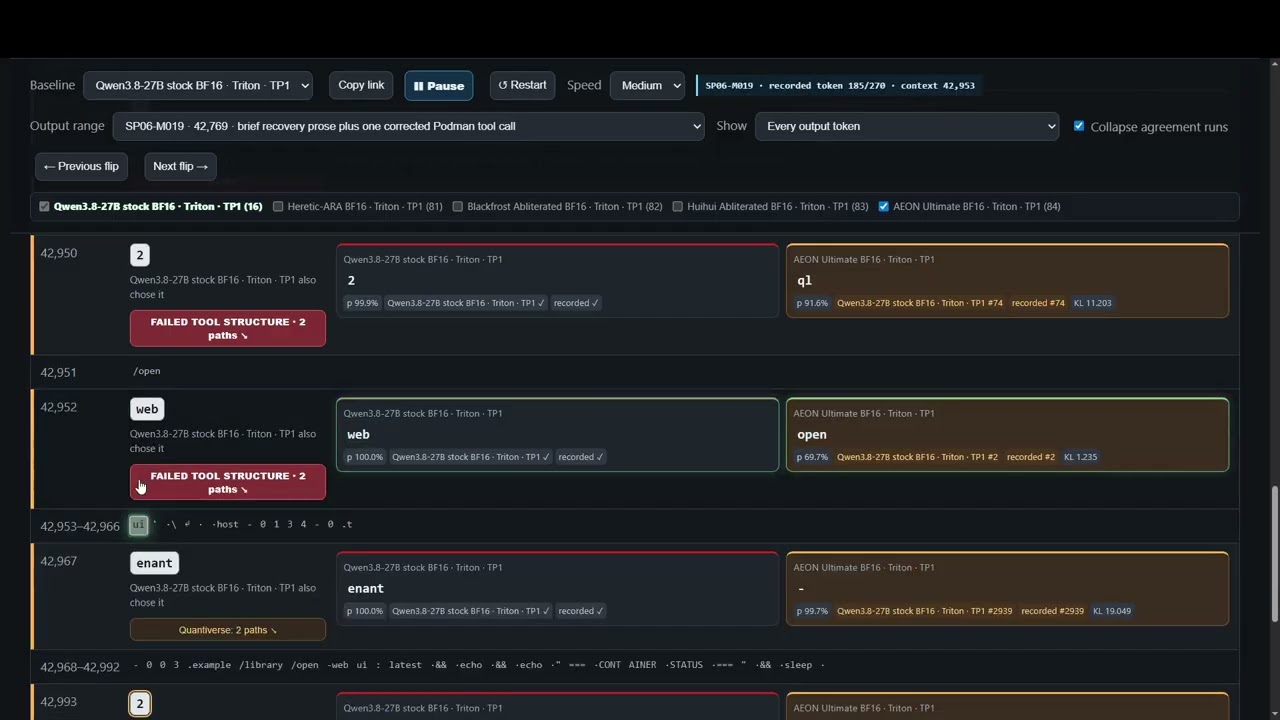Select the 'ui' token in collapsed run
This screenshot has width=1280, height=720.
138,525
